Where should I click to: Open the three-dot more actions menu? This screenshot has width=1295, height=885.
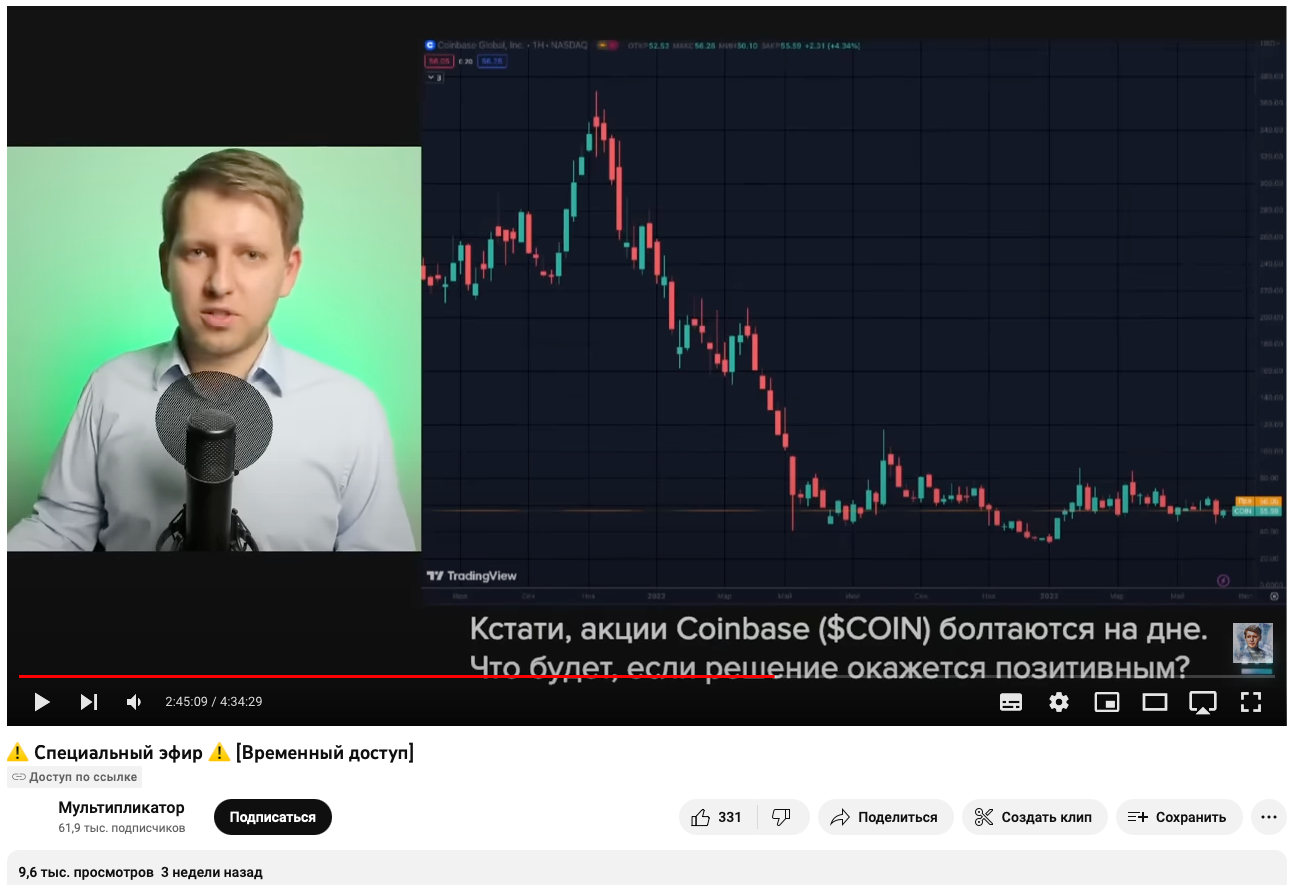click(1268, 817)
